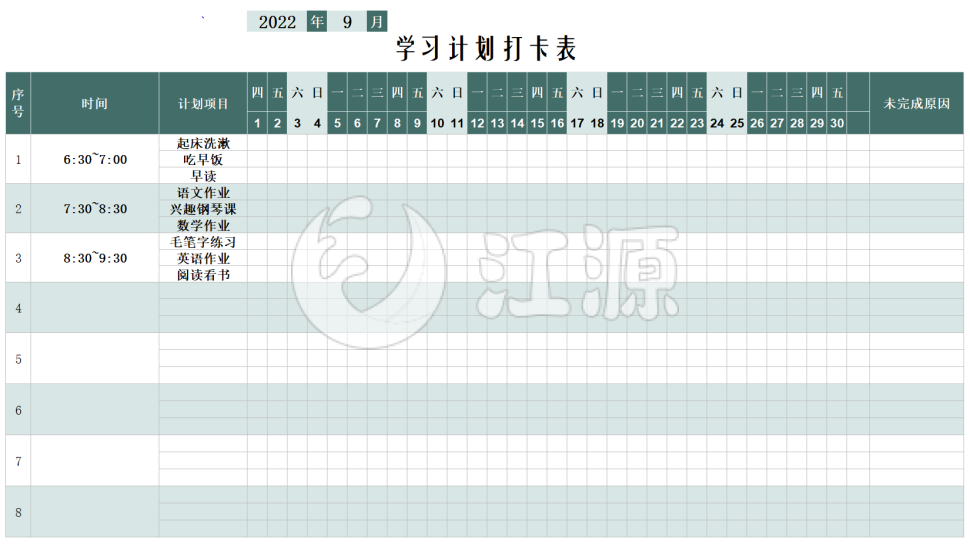
Task: Select the date header cell 24
Action: 717,123
